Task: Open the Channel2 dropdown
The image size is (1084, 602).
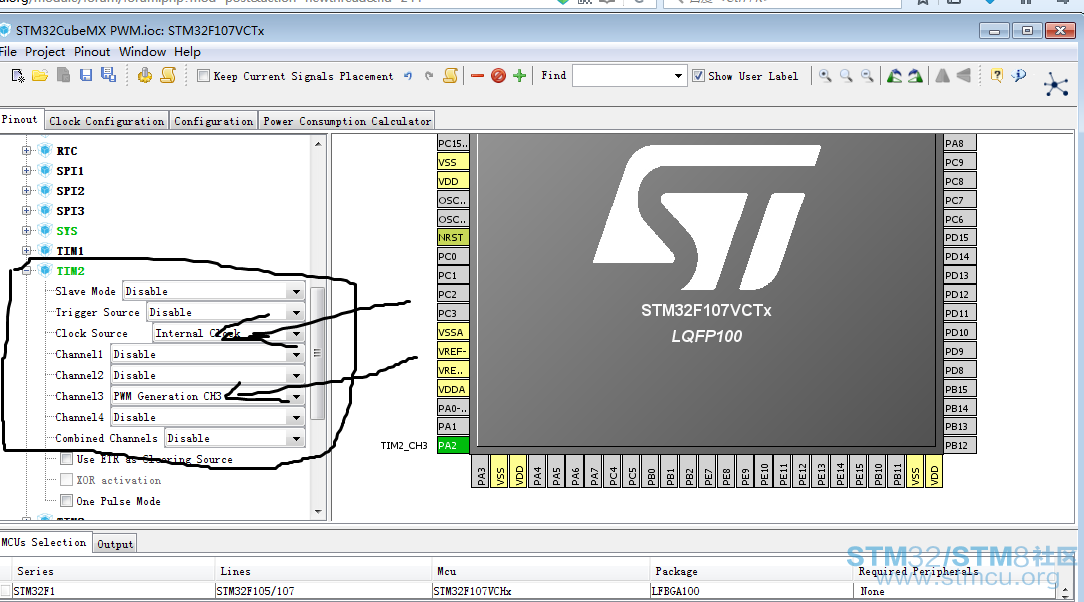Action: point(296,376)
